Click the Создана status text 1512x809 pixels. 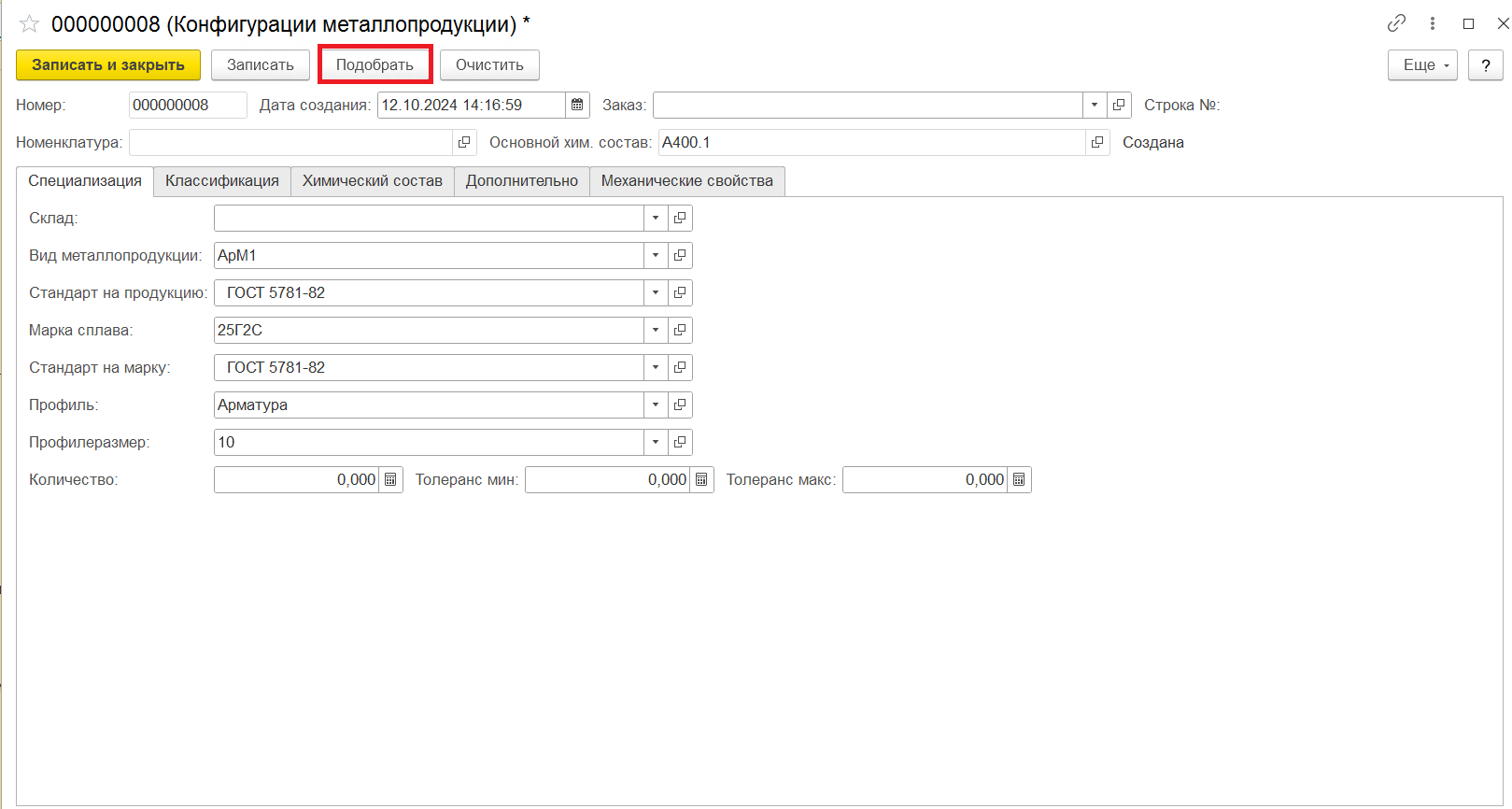point(1153,142)
